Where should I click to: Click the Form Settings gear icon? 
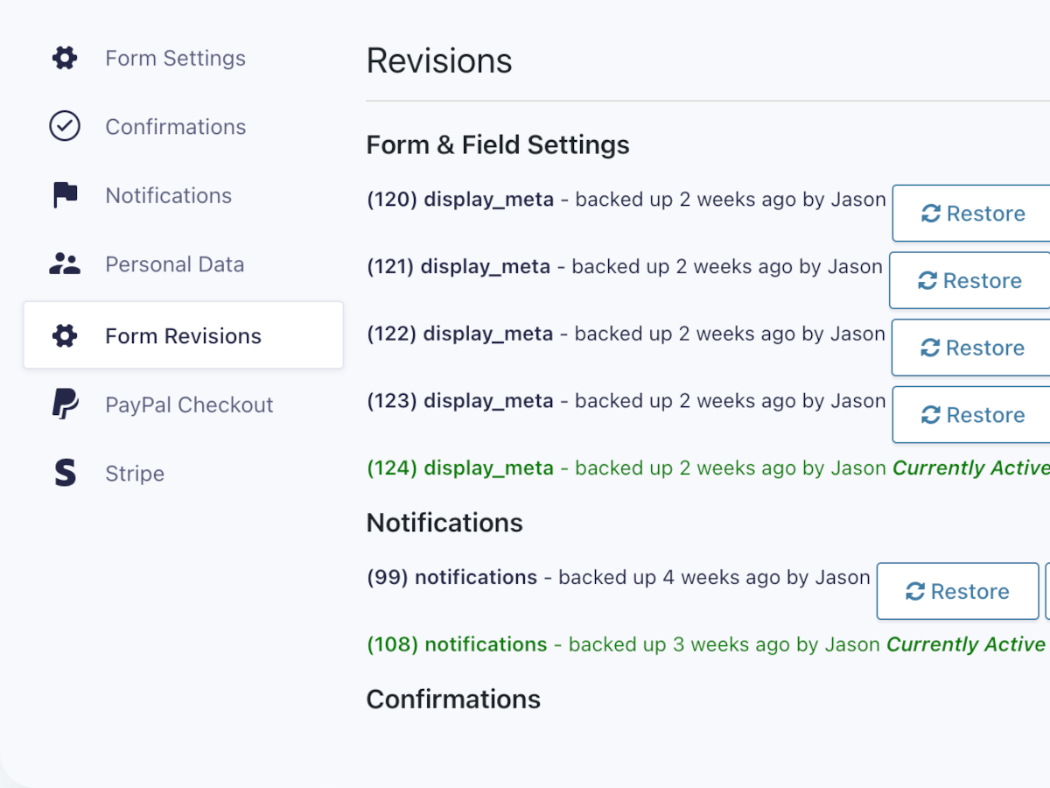(x=65, y=58)
